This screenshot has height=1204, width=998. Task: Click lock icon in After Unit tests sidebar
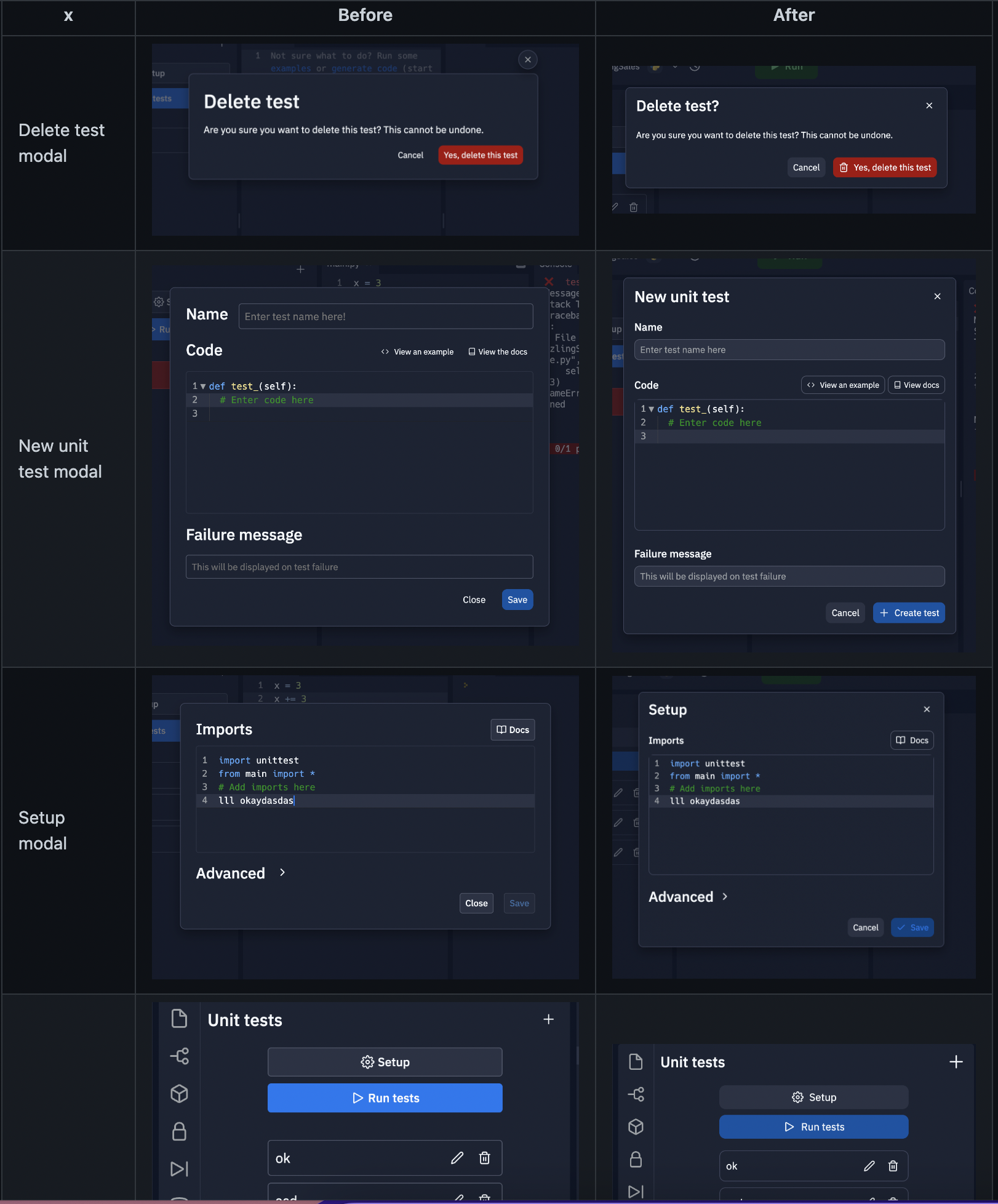[x=636, y=1160]
